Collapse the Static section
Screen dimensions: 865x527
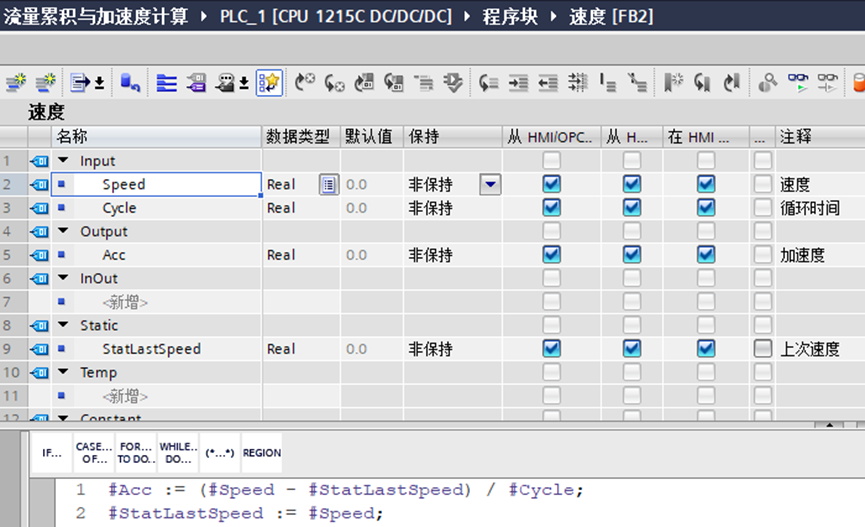click(63, 324)
